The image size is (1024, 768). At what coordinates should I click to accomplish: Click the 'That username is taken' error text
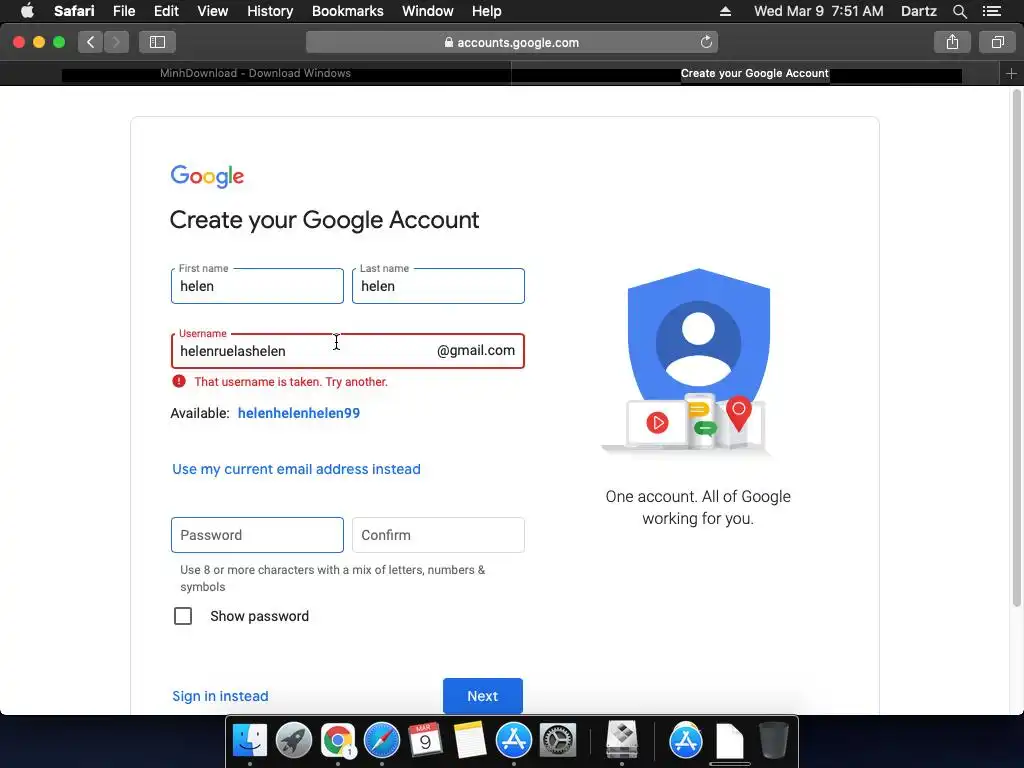point(291,381)
